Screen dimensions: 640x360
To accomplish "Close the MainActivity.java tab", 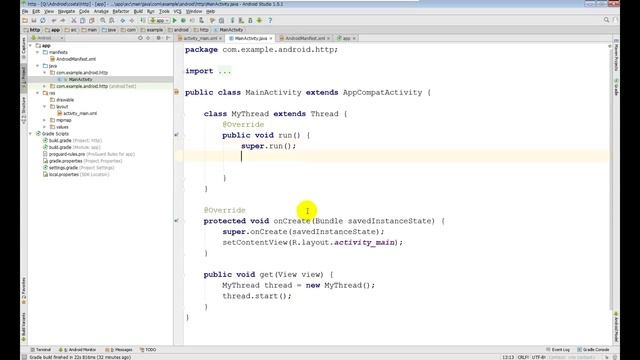I will [x=271, y=38].
